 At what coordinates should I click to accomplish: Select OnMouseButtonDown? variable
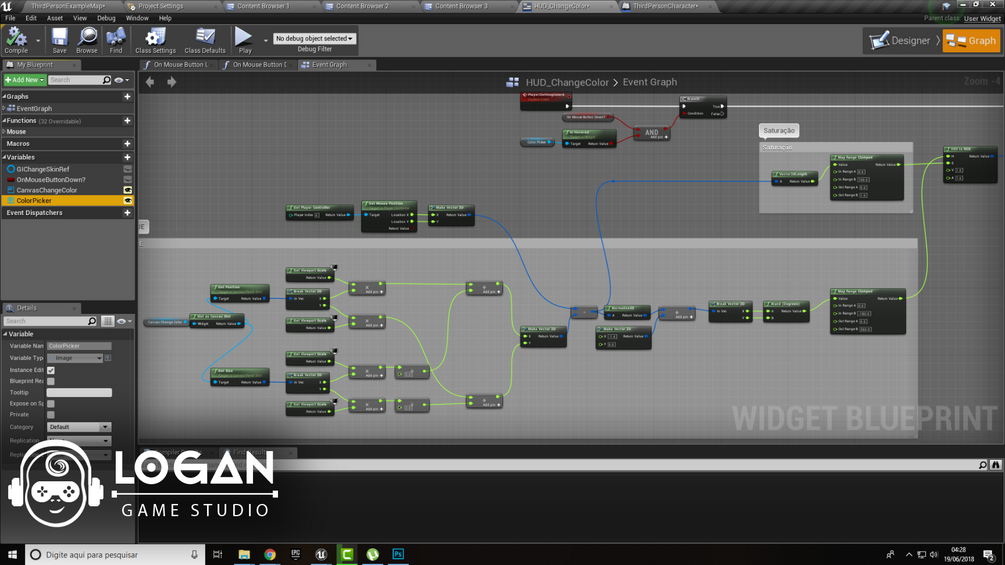pyautogui.click(x=51, y=179)
